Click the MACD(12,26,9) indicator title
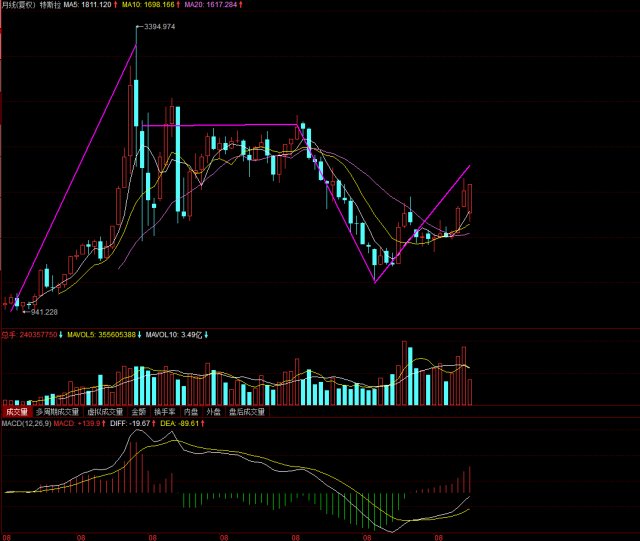The image size is (640, 541). [x=26, y=423]
